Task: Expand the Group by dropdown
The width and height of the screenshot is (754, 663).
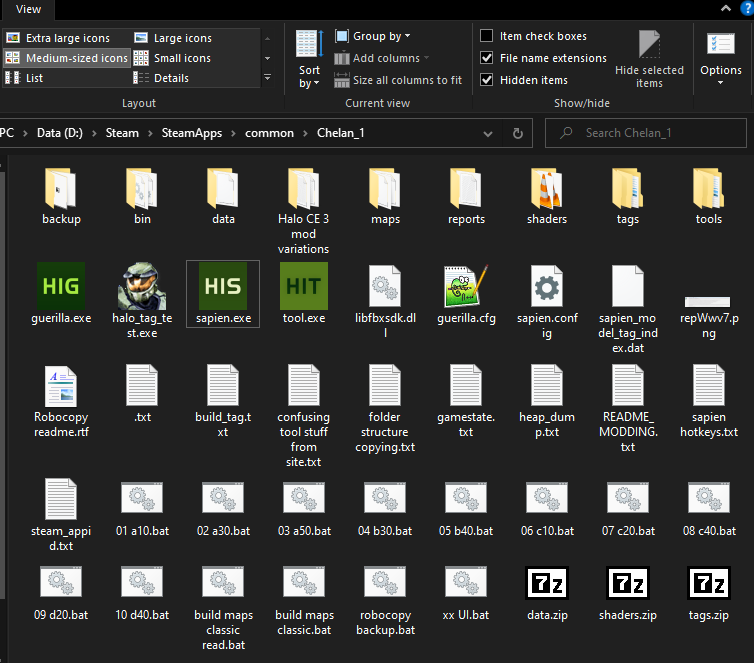Action: 379,36
